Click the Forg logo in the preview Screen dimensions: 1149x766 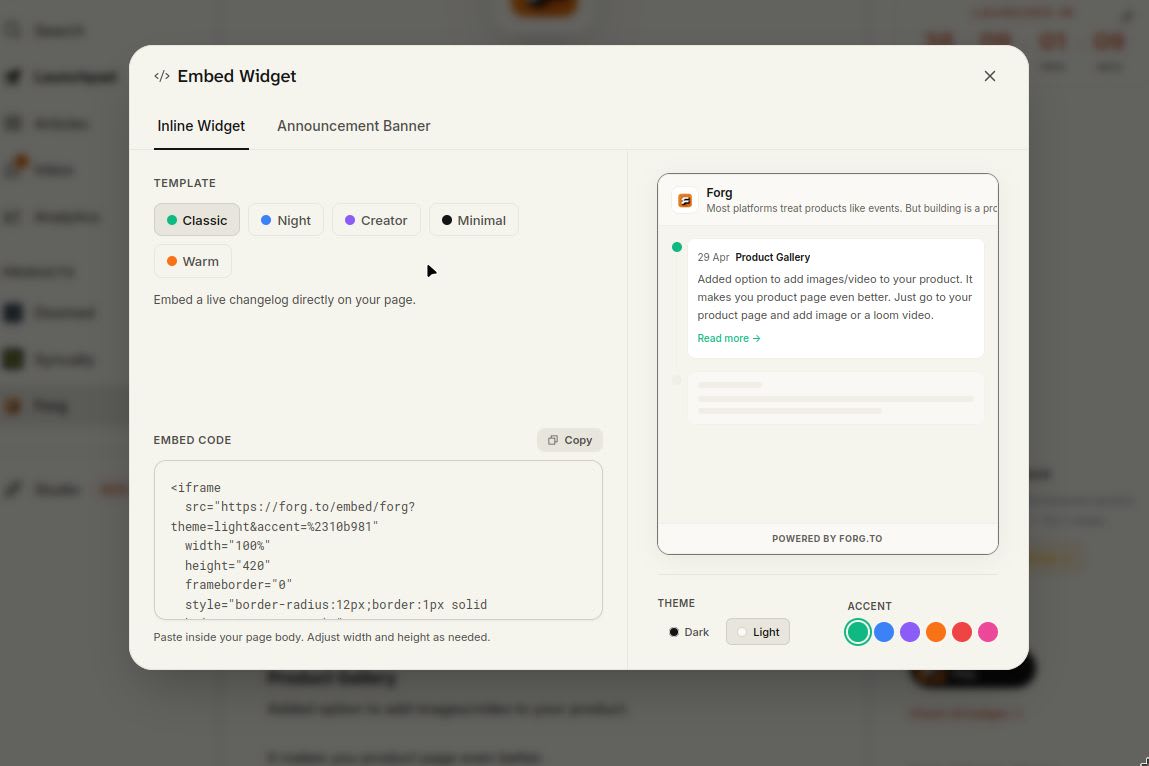pyautogui.click(x=685, y=200)
